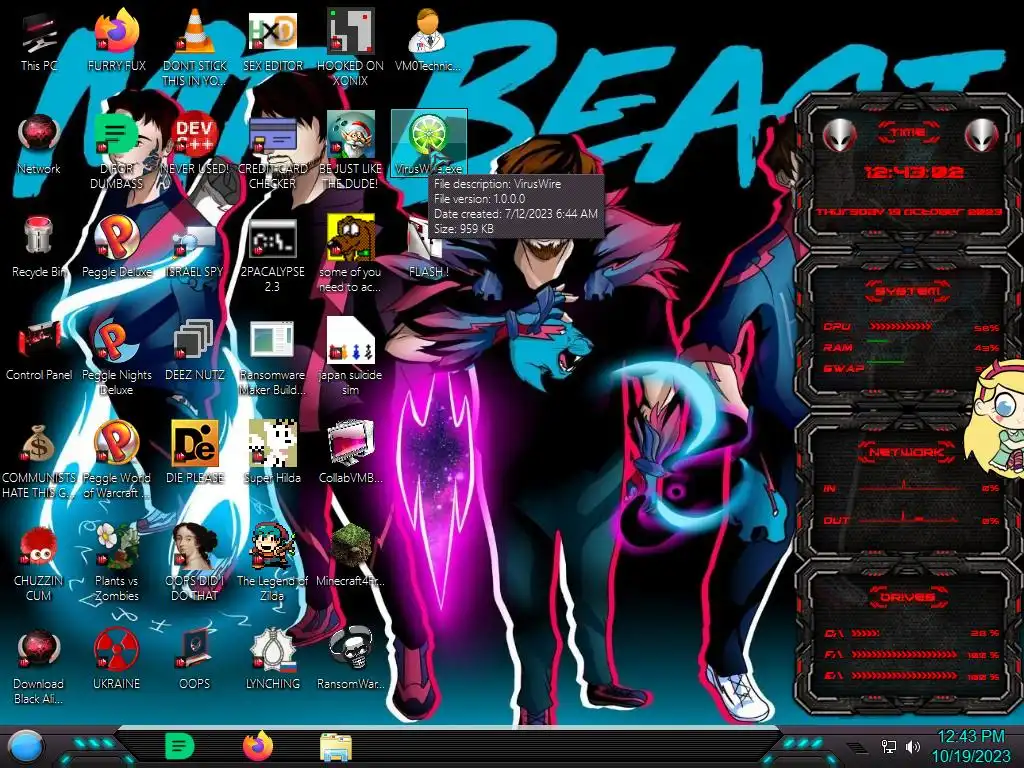Click the Start orb on the taskbar

pos(26,747)
